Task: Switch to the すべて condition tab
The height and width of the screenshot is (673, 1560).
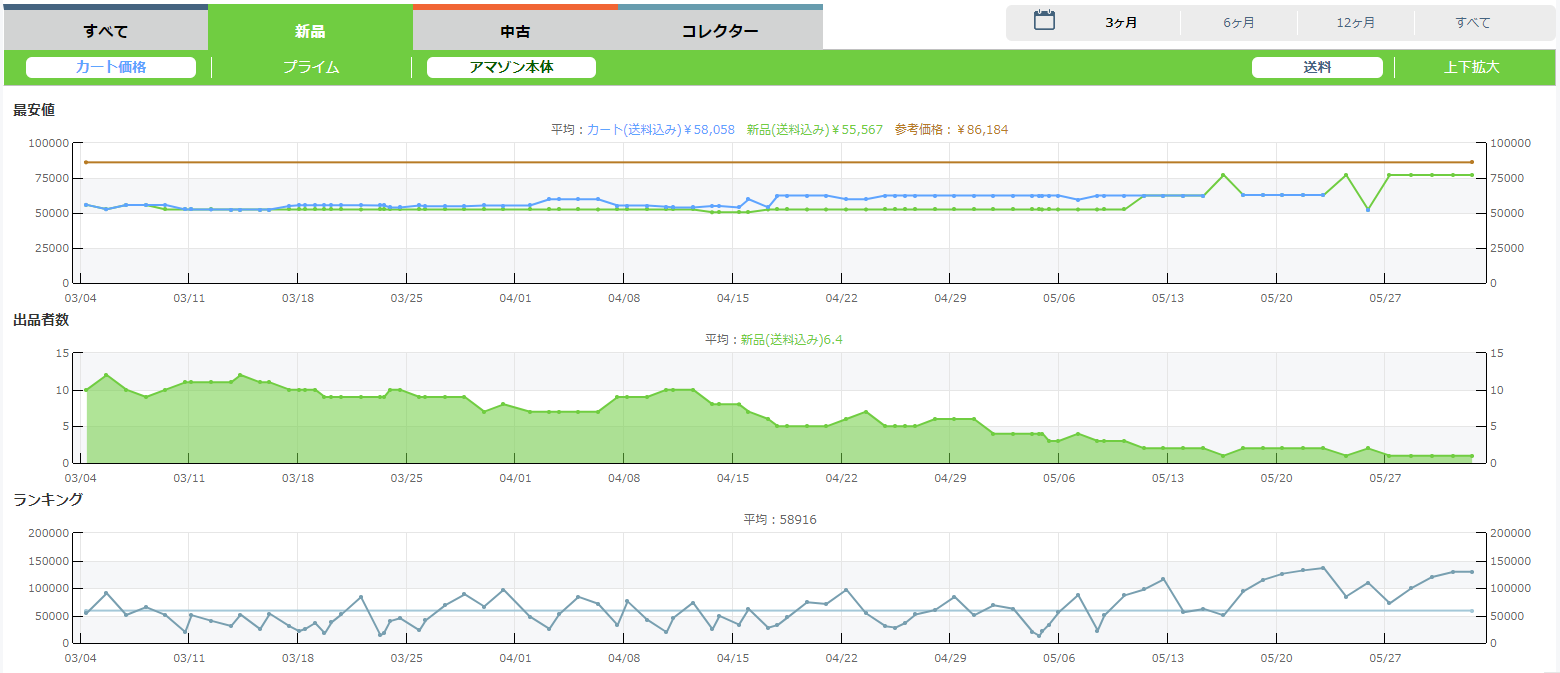Action: tap(105, 30)
